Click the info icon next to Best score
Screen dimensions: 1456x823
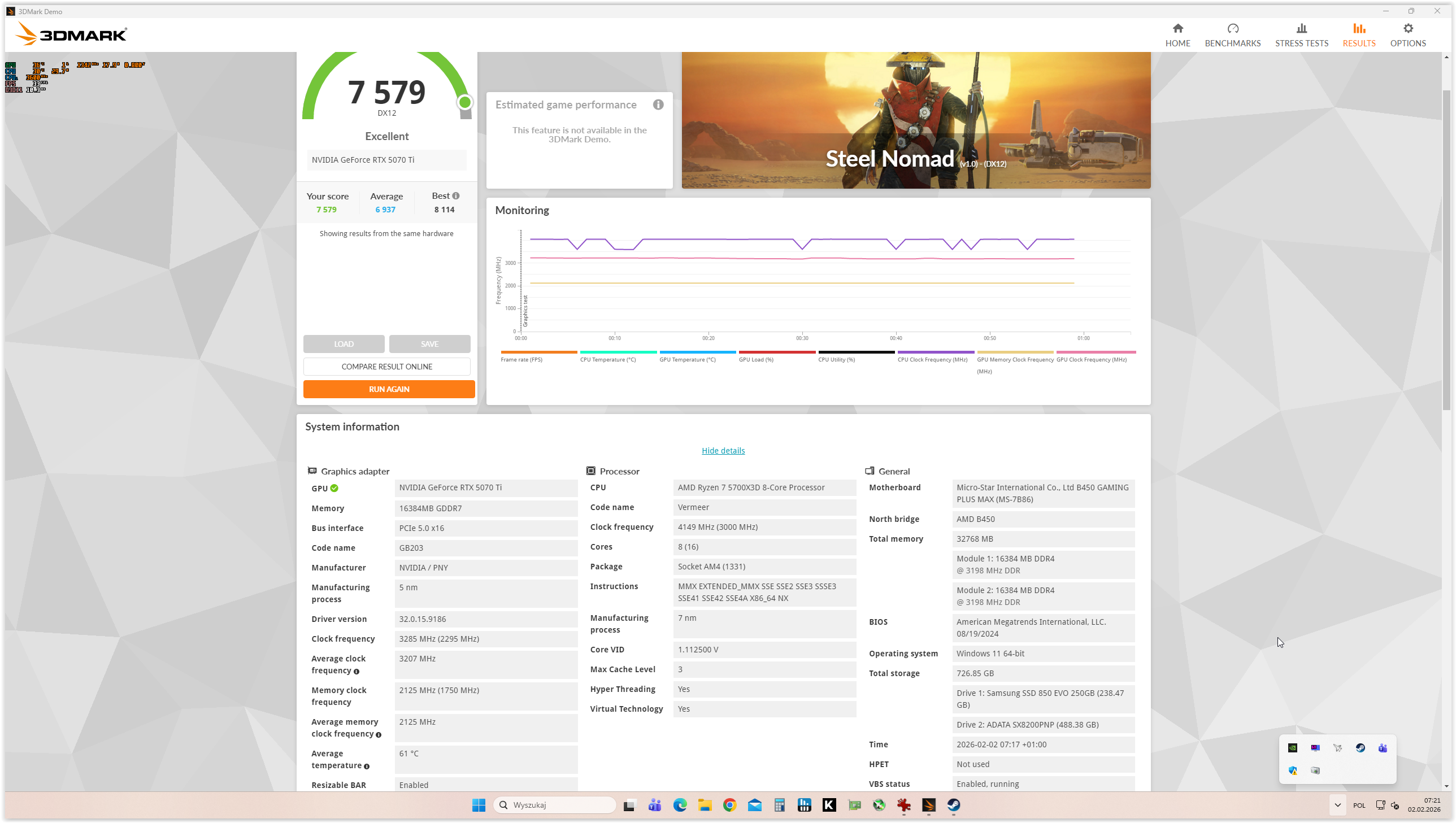455,195
